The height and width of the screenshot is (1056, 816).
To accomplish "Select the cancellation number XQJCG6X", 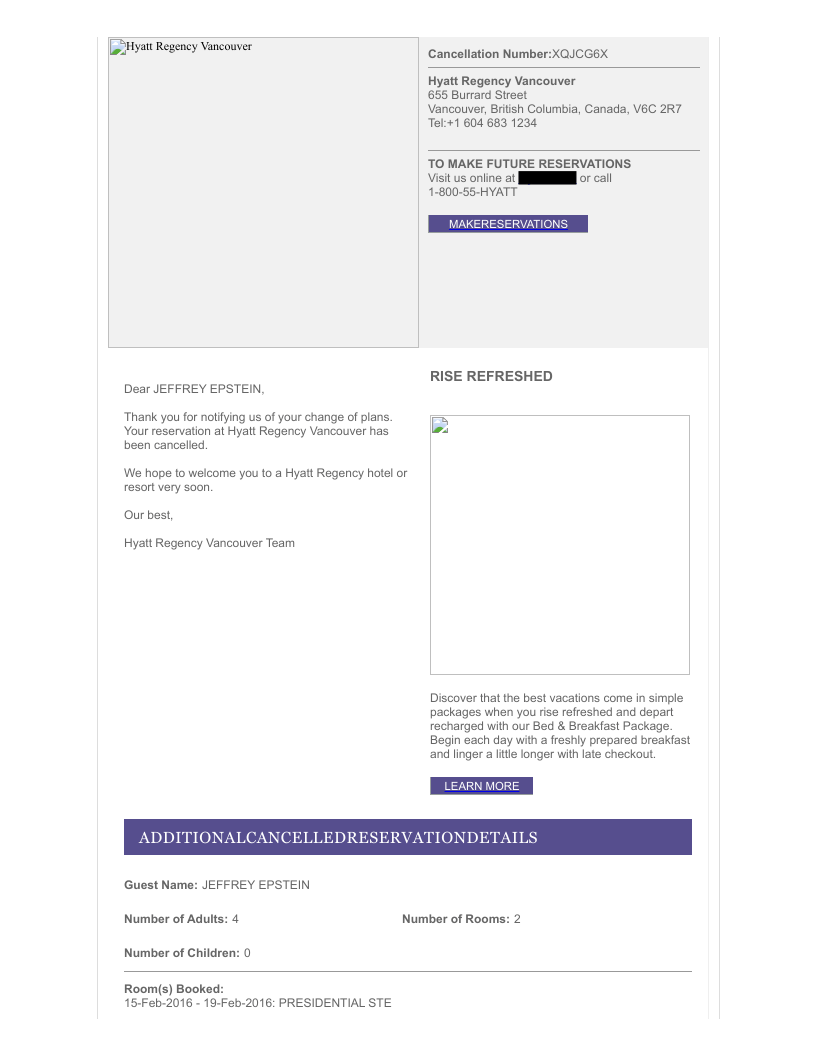I will point(580,54).
